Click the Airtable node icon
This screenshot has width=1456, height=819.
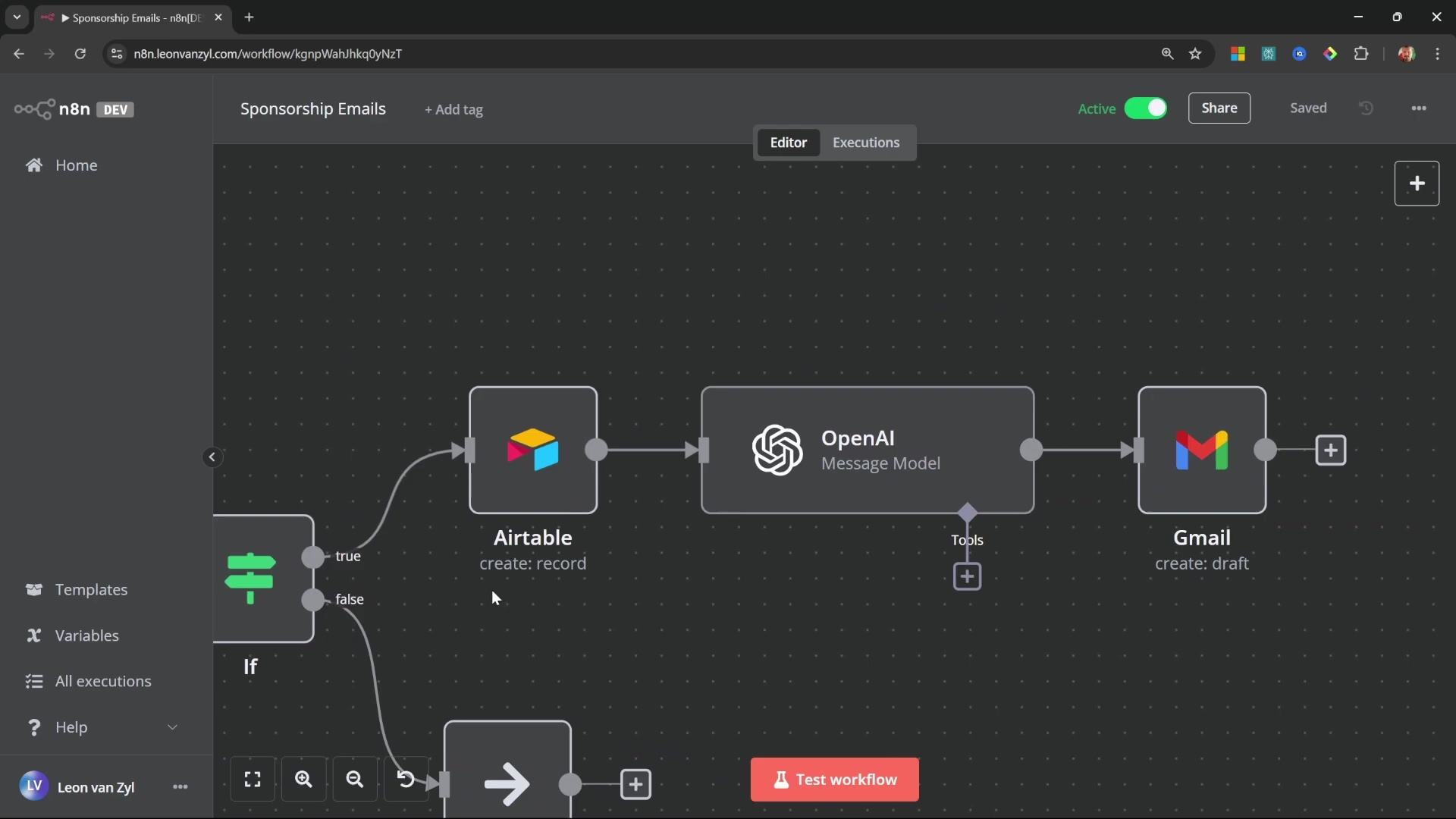(532, 450)
